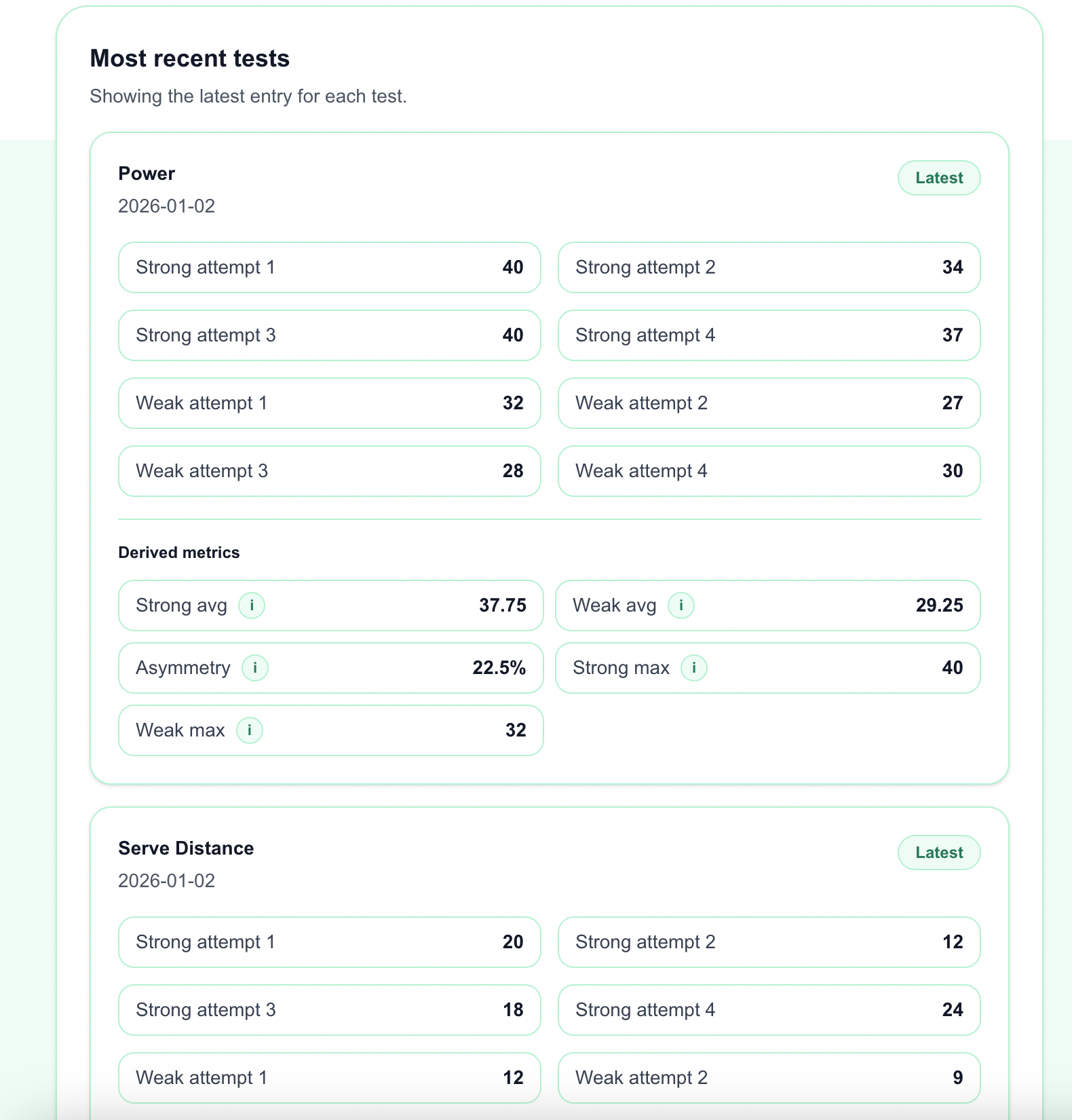Click the Power test title
This screenshot has width=1072, height=1120.
(x=146, y=173)
